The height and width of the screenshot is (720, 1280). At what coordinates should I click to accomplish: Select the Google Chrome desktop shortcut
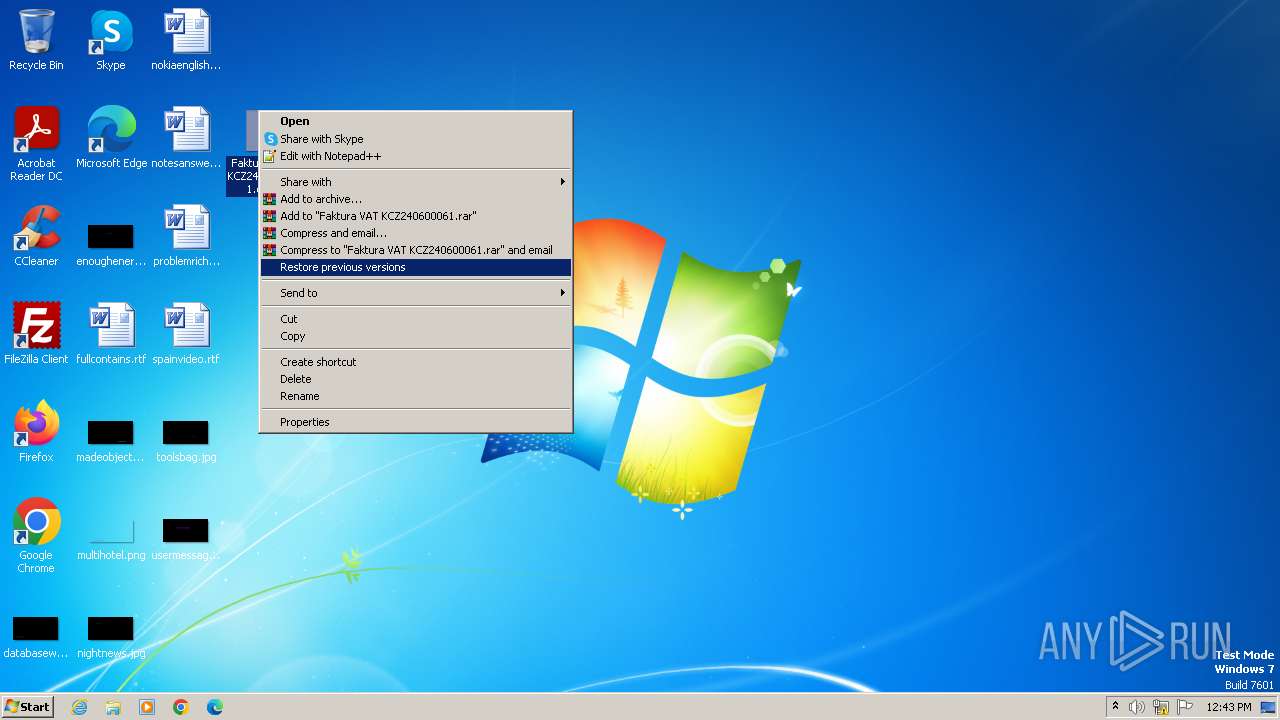coord(36,536)
